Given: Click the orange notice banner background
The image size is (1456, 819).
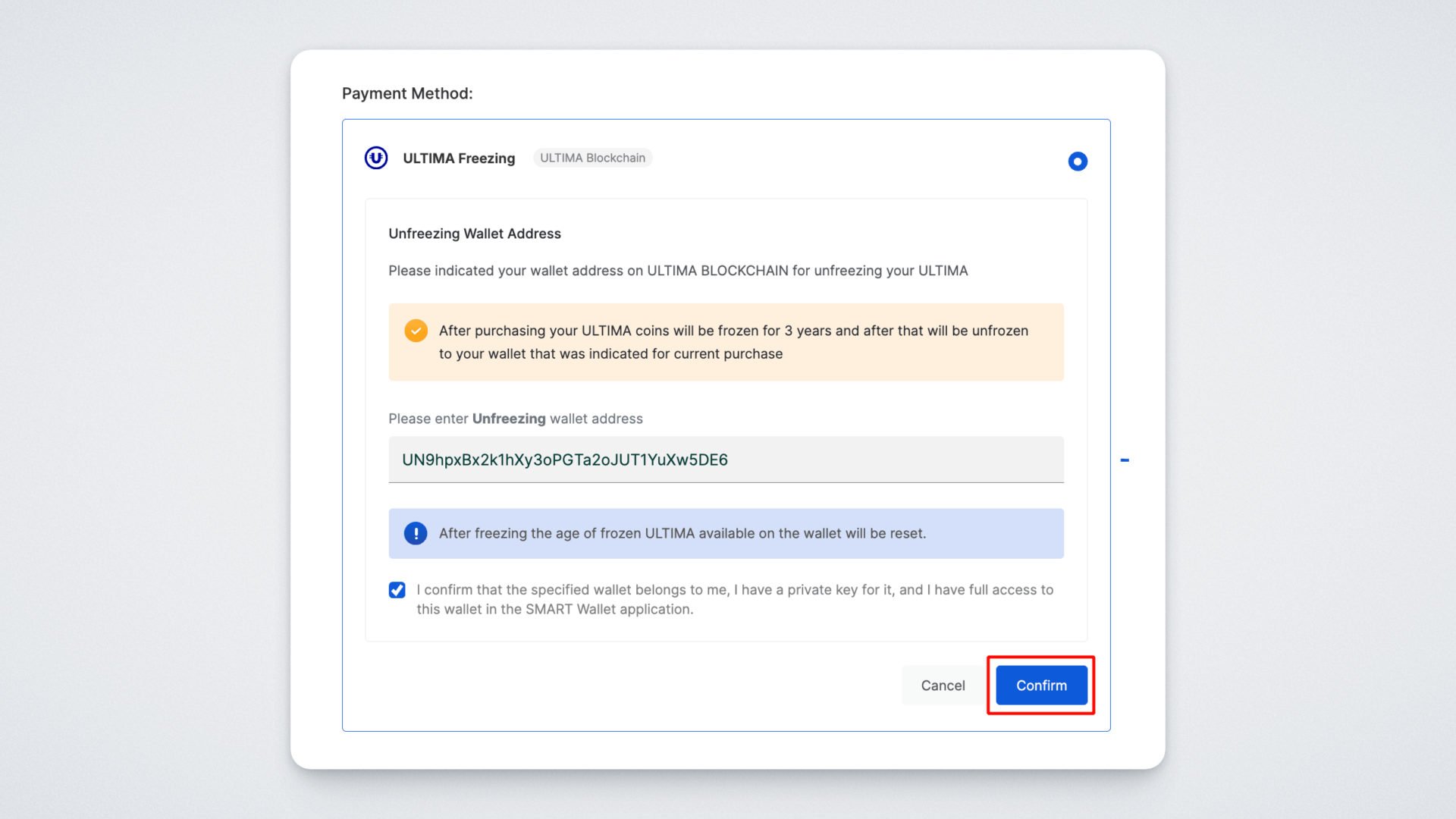Looking at the screenshot, I should tap(1046, 368).
